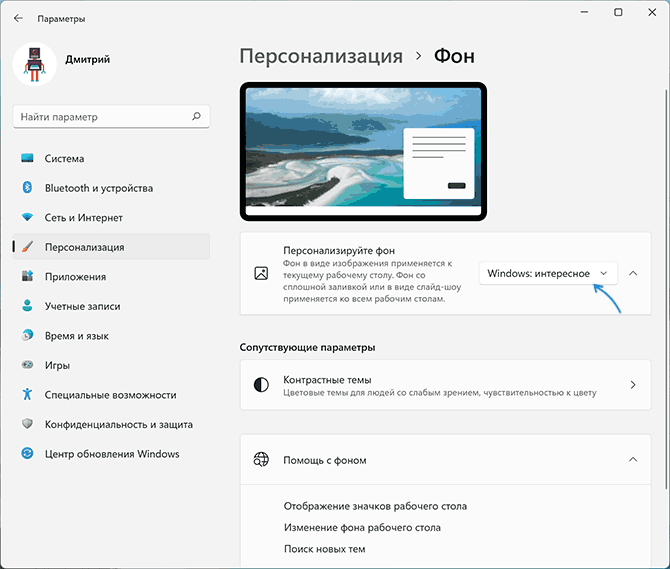Select Приложения in the sidebar
The height and width of the screenshot is (569, 670).
[x=111, y=276]
